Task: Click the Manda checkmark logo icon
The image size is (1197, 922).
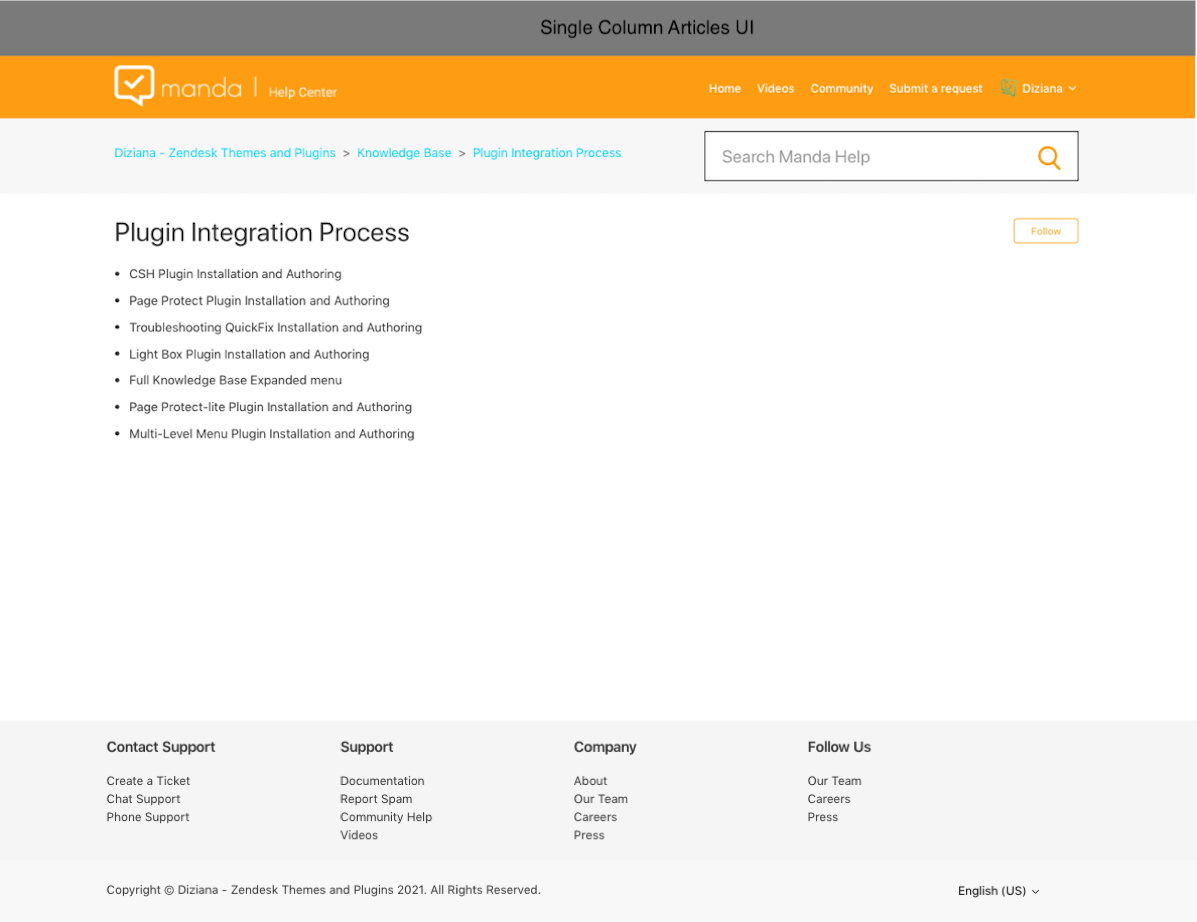Action: (134, 85)
